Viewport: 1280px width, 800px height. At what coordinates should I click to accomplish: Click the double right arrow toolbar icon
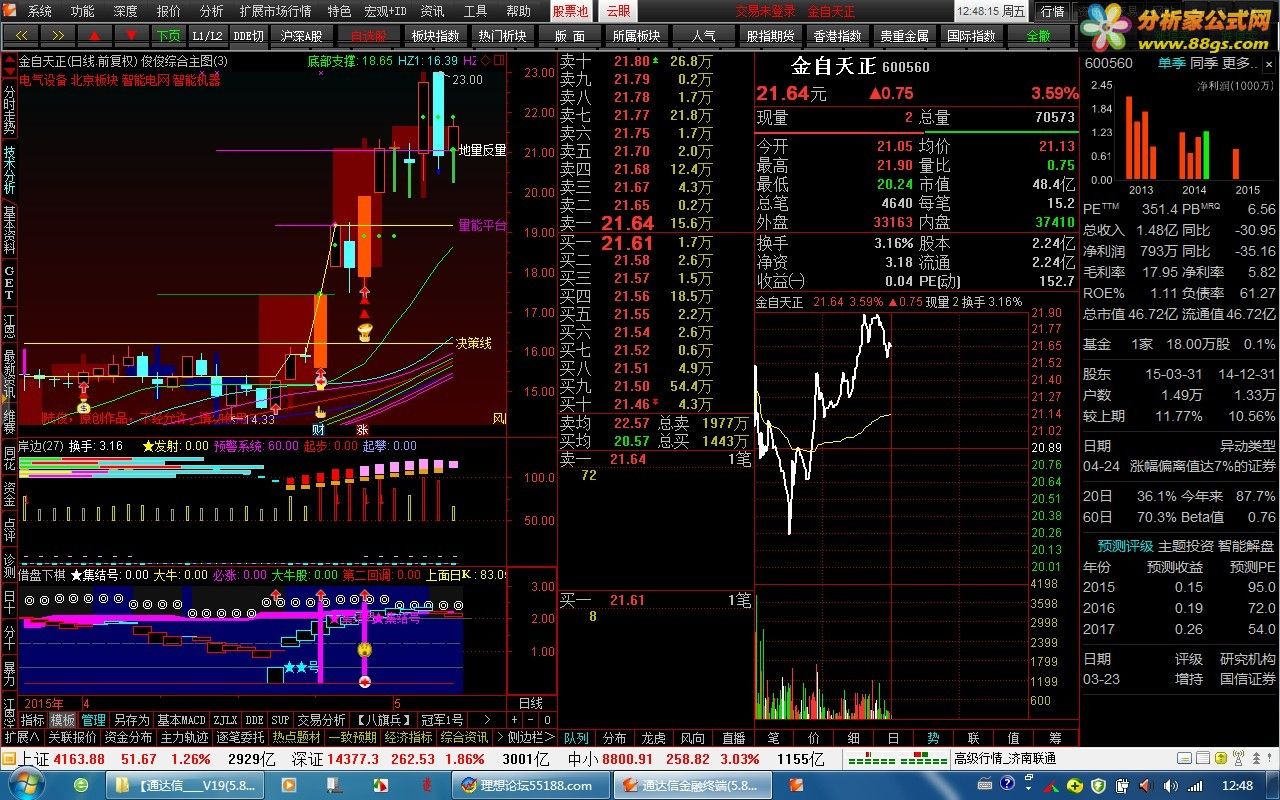coord(58,35)
